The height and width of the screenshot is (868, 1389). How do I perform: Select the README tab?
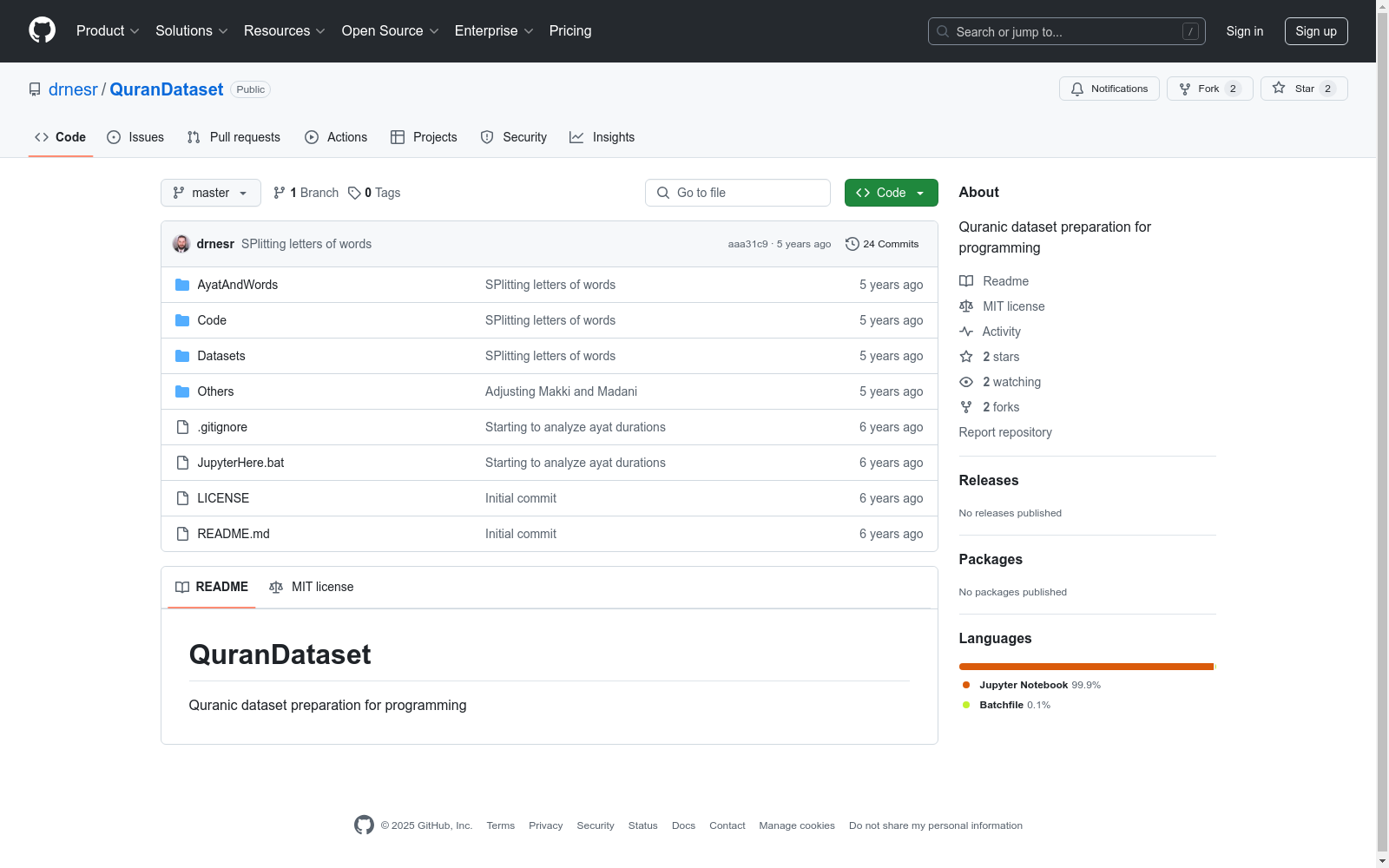(x=212, y=587)
